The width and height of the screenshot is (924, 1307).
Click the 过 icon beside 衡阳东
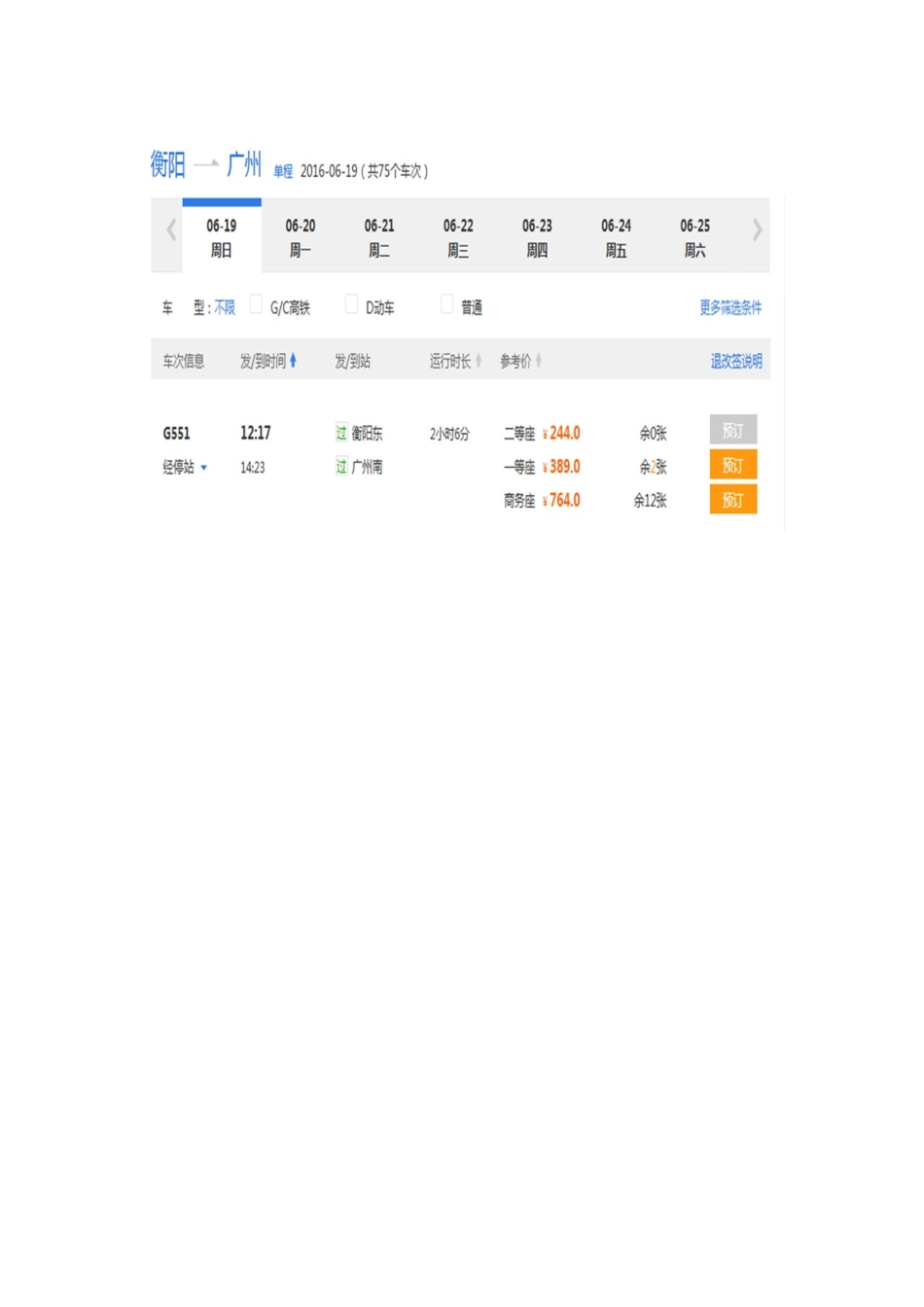[x=341, y=433]
